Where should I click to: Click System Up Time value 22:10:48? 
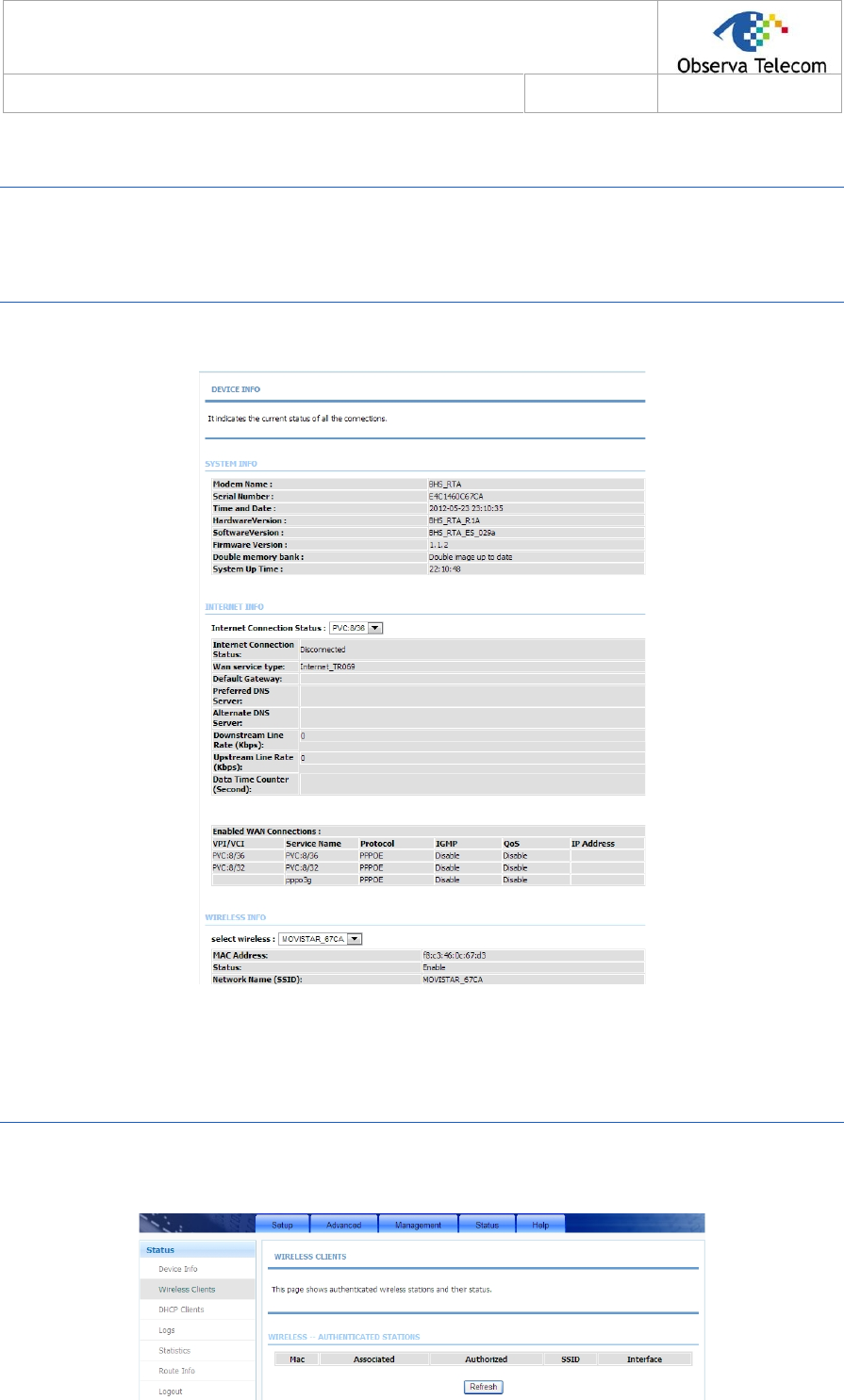tap(444, 569)
